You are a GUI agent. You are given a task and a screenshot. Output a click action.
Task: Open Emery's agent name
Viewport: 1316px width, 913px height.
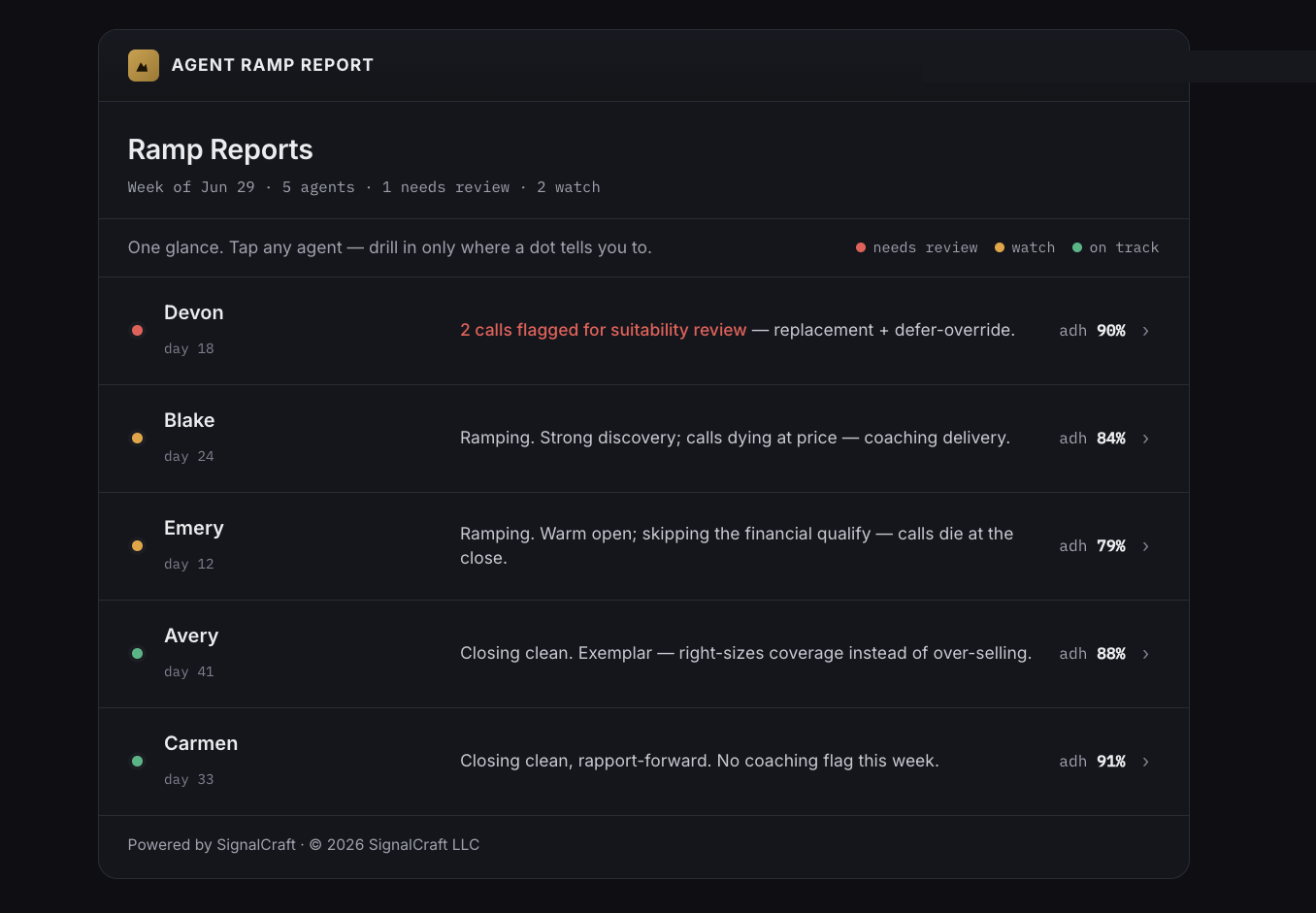(x=194, y=528)
